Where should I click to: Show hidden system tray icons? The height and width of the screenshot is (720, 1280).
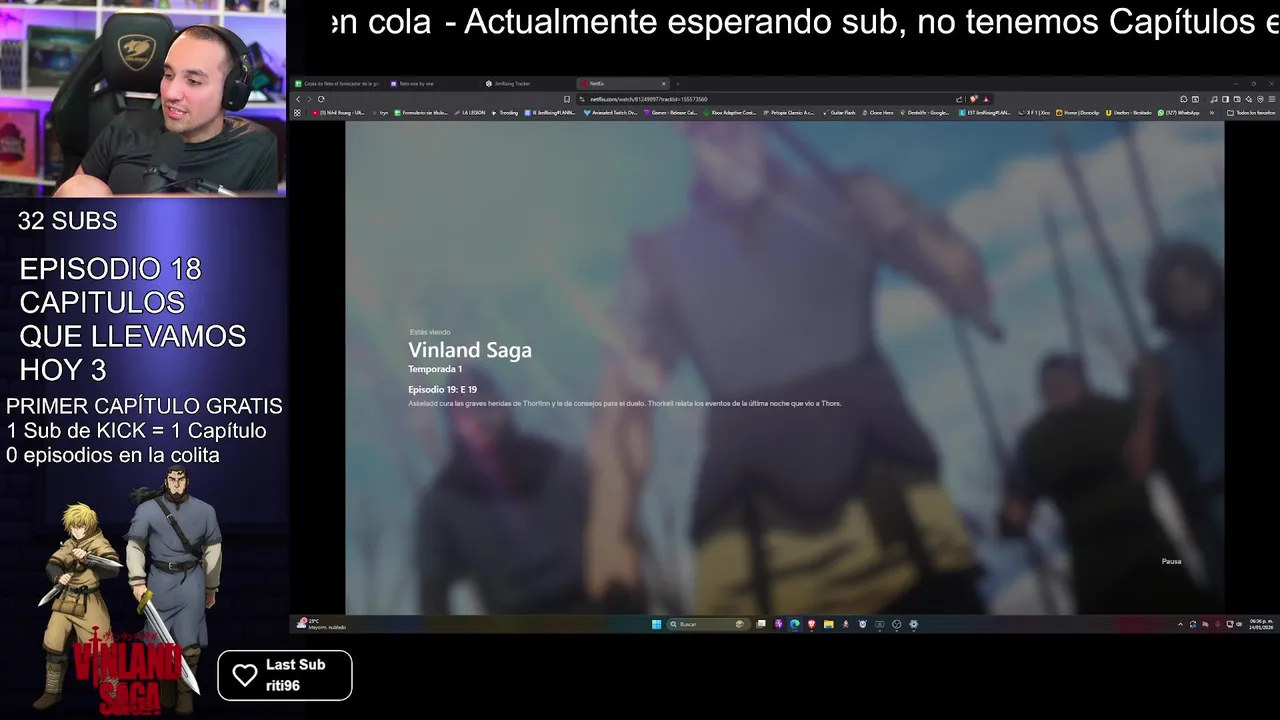[x=1180, y=624]
